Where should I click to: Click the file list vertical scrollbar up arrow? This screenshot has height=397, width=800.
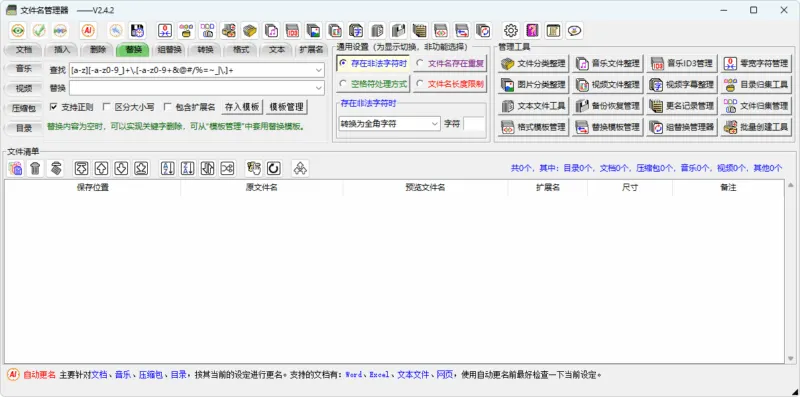790,185
